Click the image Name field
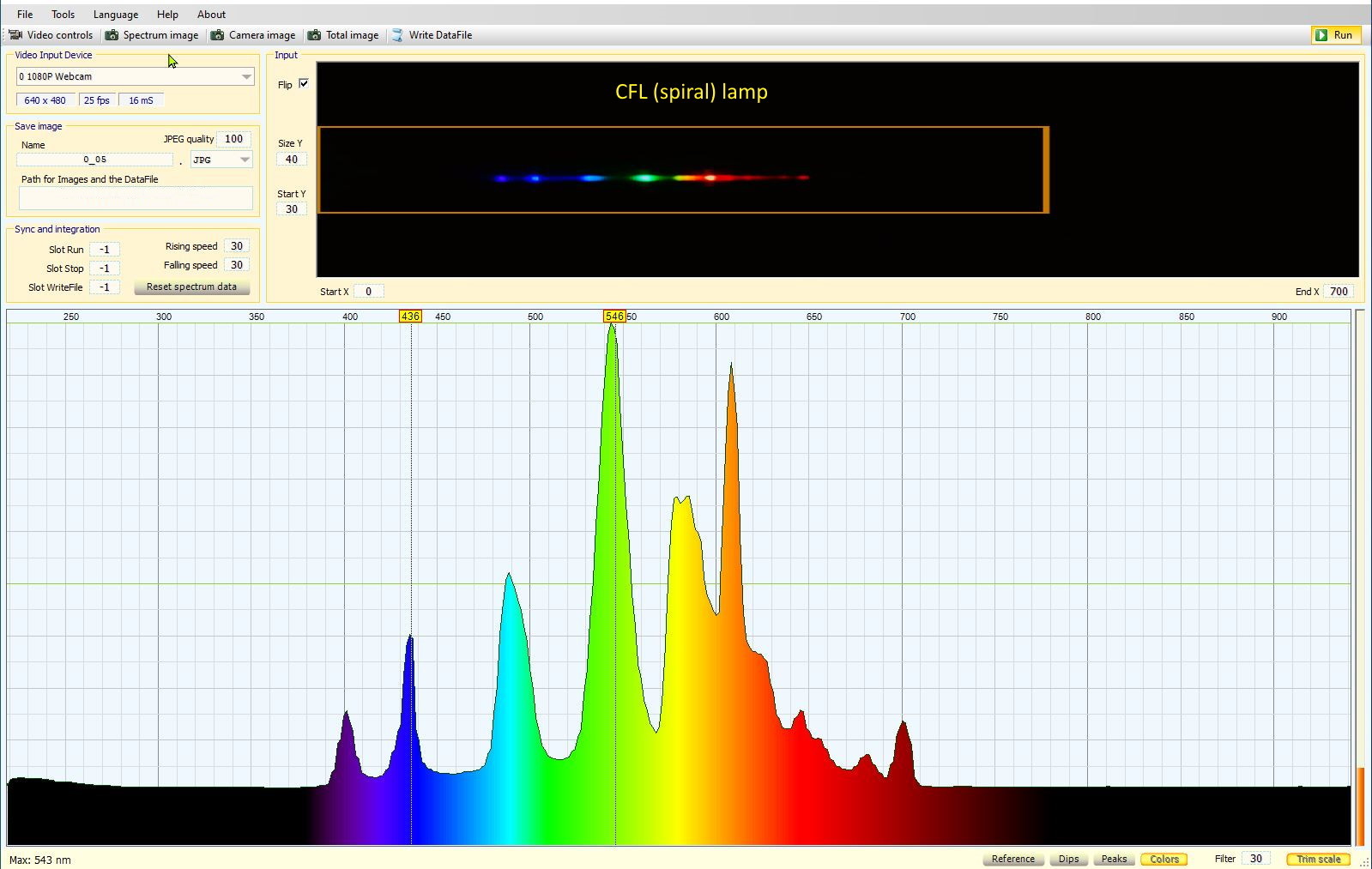Screen dimensions: 1372x869 (x=94, y=160)
